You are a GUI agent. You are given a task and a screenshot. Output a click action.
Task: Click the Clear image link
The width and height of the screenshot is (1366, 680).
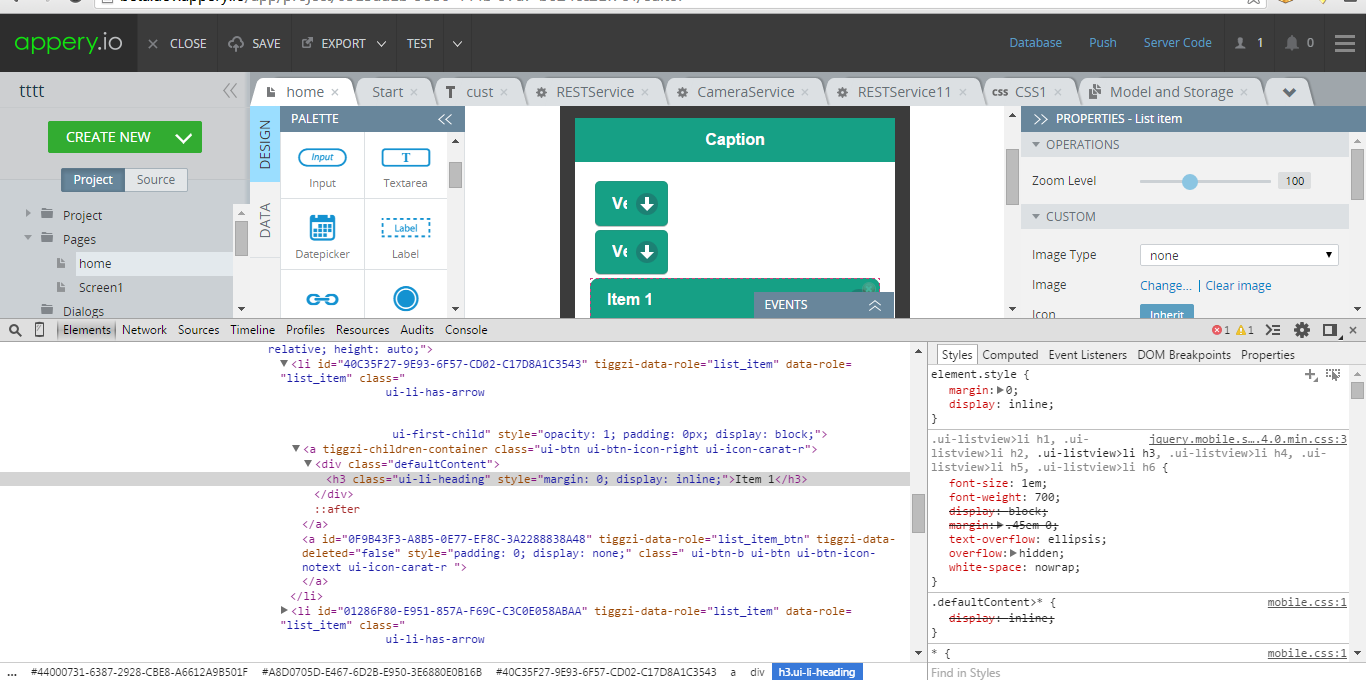[1238, 286]
